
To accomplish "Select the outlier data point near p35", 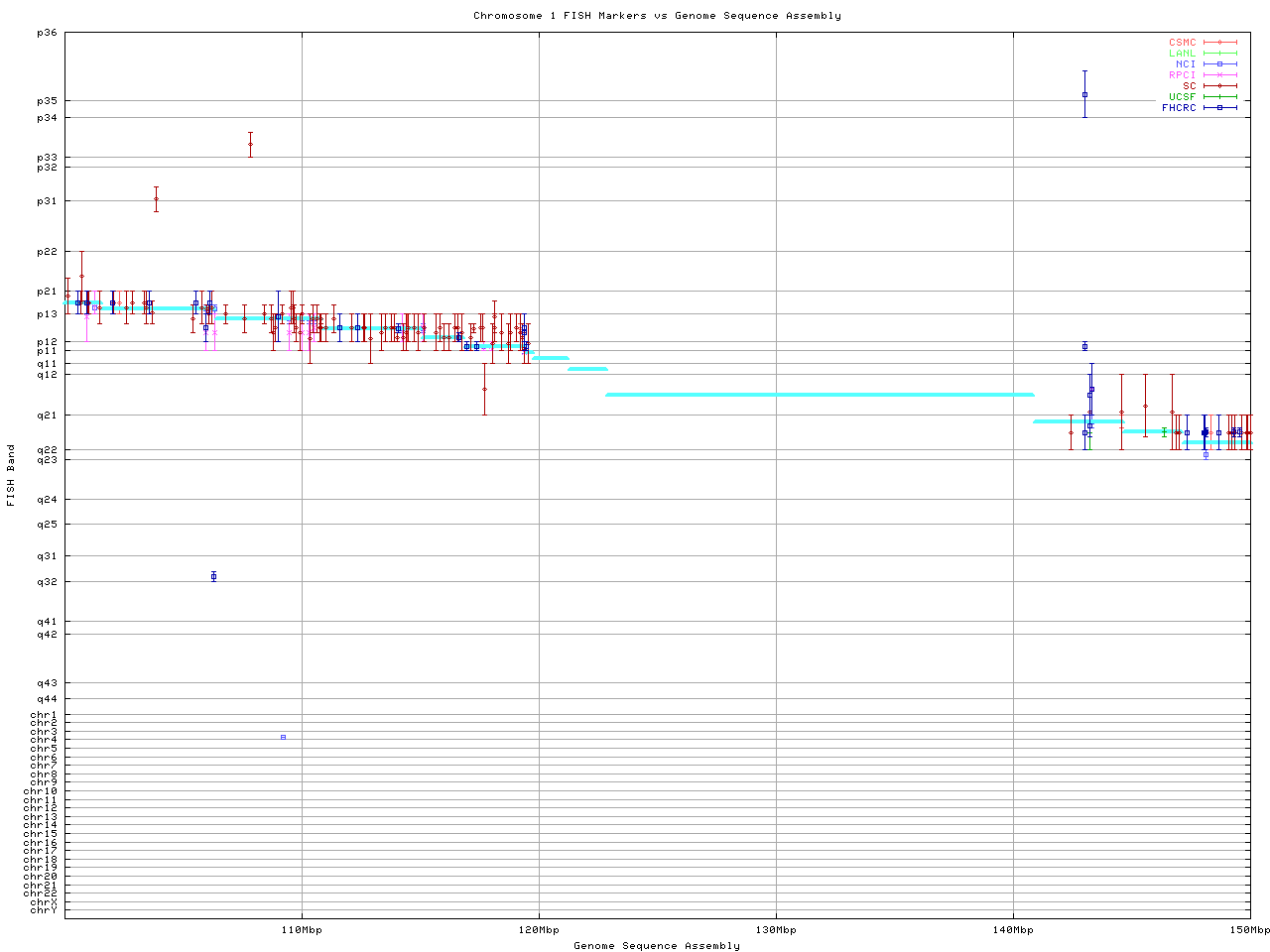I will tap(1084, 94).
